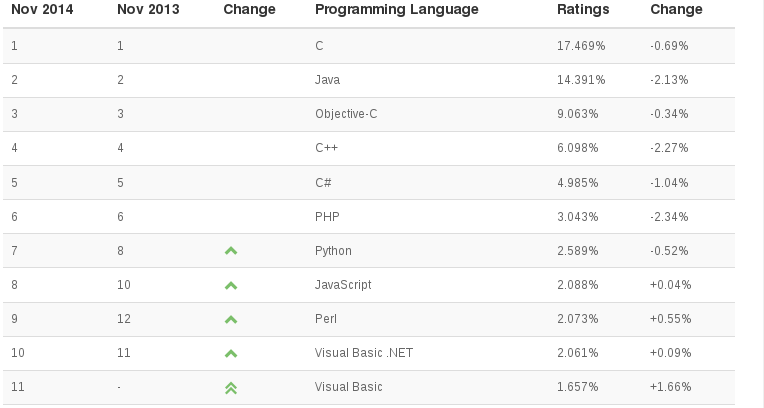Screen dimensions: 764x408
Task: Click the +0.09% change value
Action: click(x=671, y=353)
